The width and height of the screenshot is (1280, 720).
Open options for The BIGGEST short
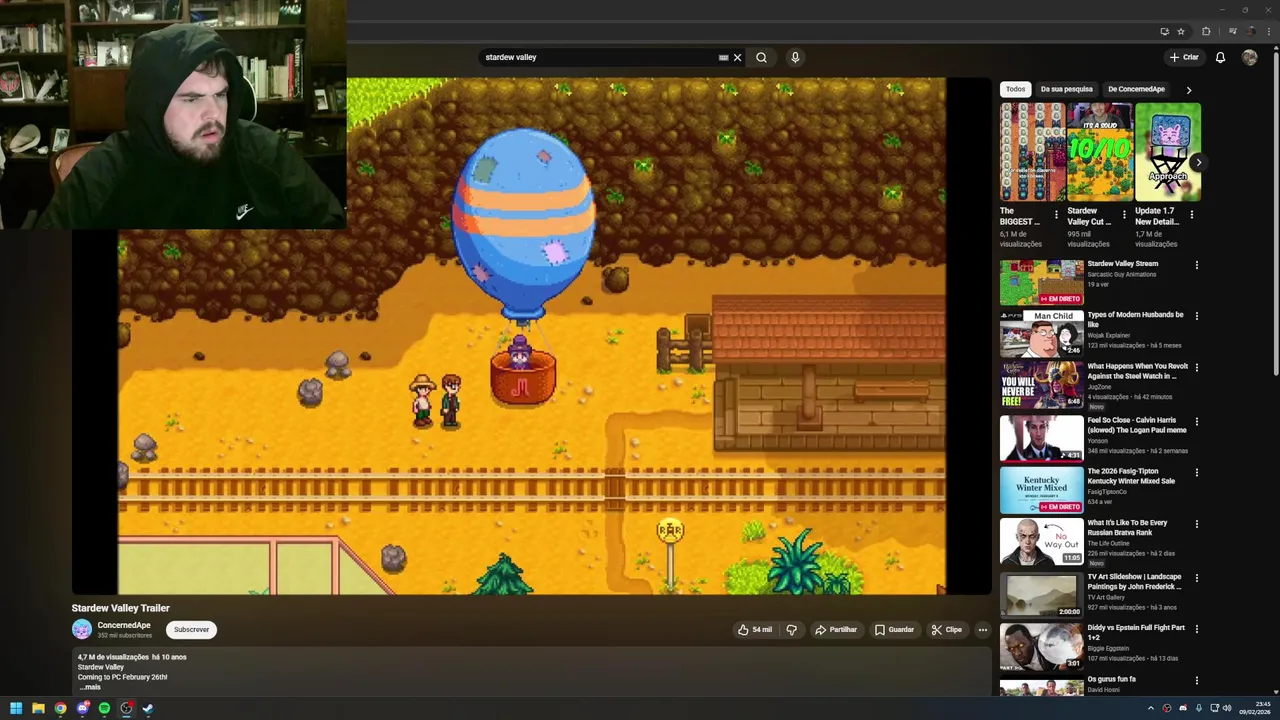pyautogui.click(x=1056, y=214)
